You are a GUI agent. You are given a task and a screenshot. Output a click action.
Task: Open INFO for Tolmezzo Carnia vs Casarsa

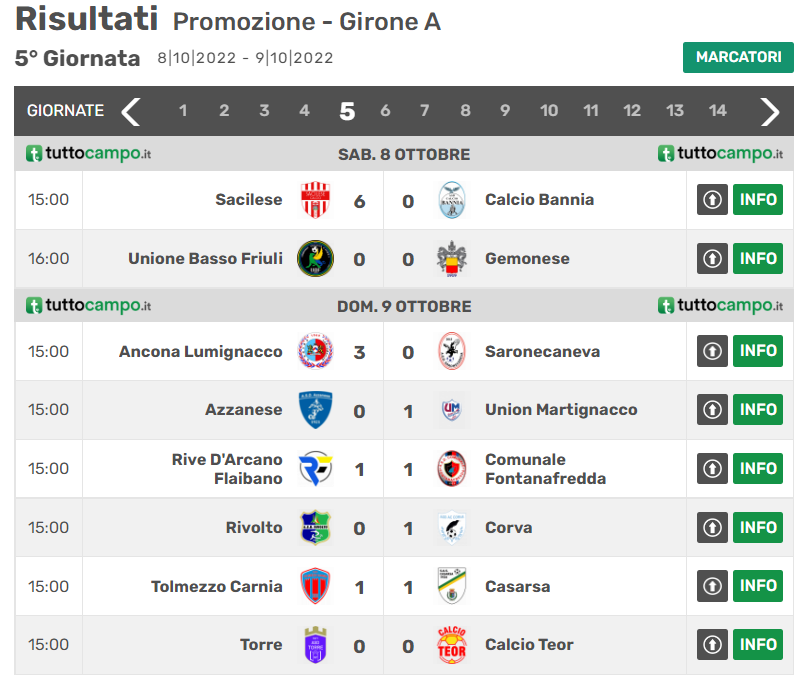tap(758, 586)
